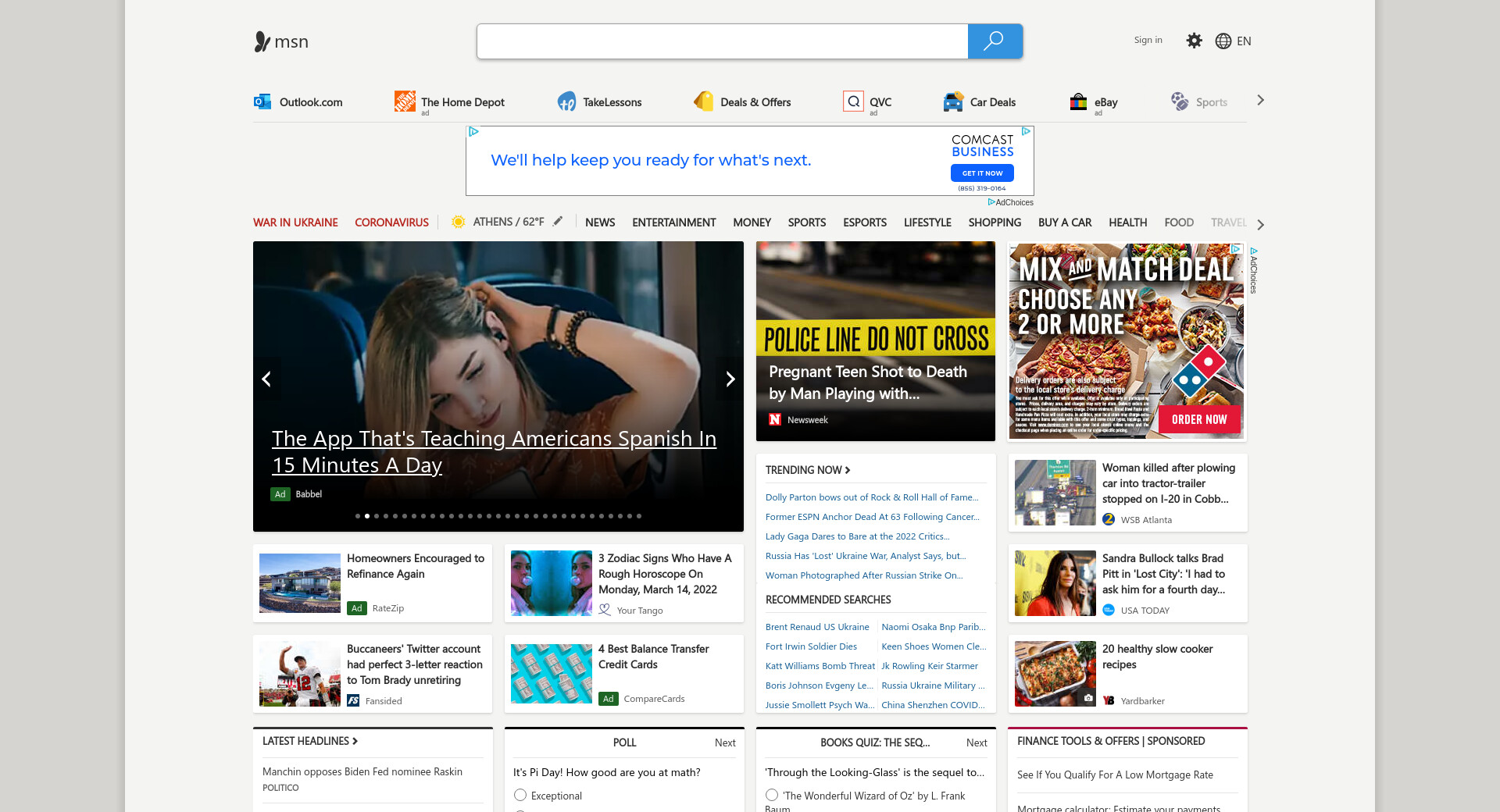This screenshot has height=812, width=1500.
Task: Open the Car Deals shortcut icon
Action: click(x=953, y=101)
